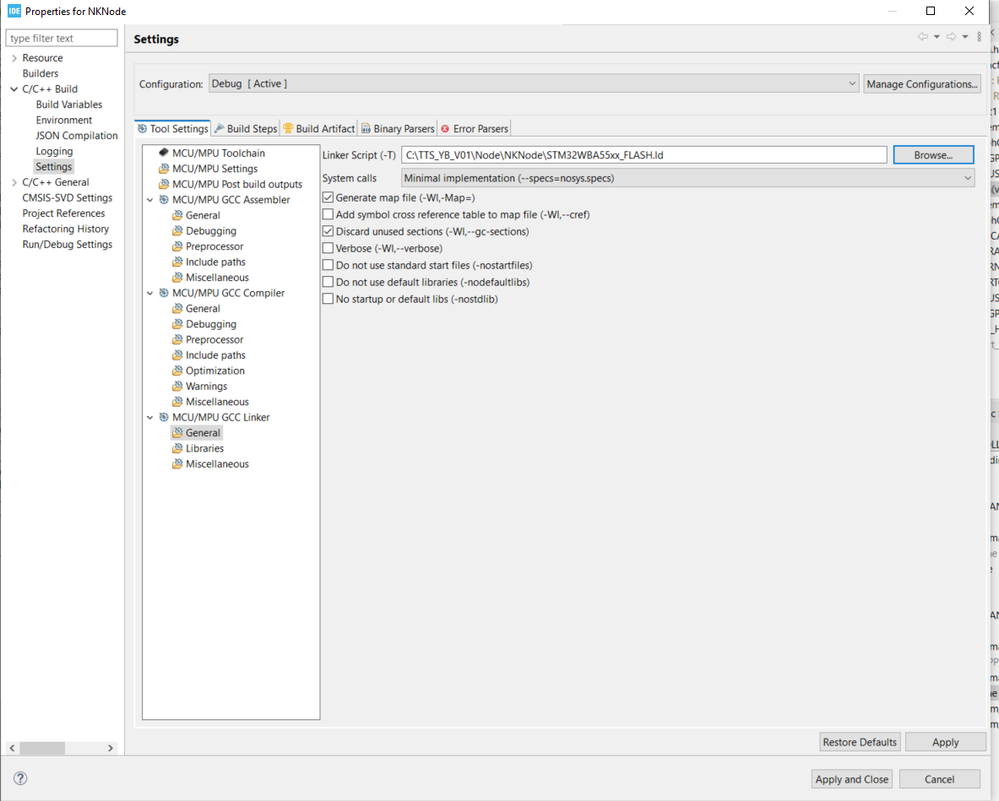Go forward with the right arrow icon
This screenshot has height=801, width=999.
click(951, 37)
